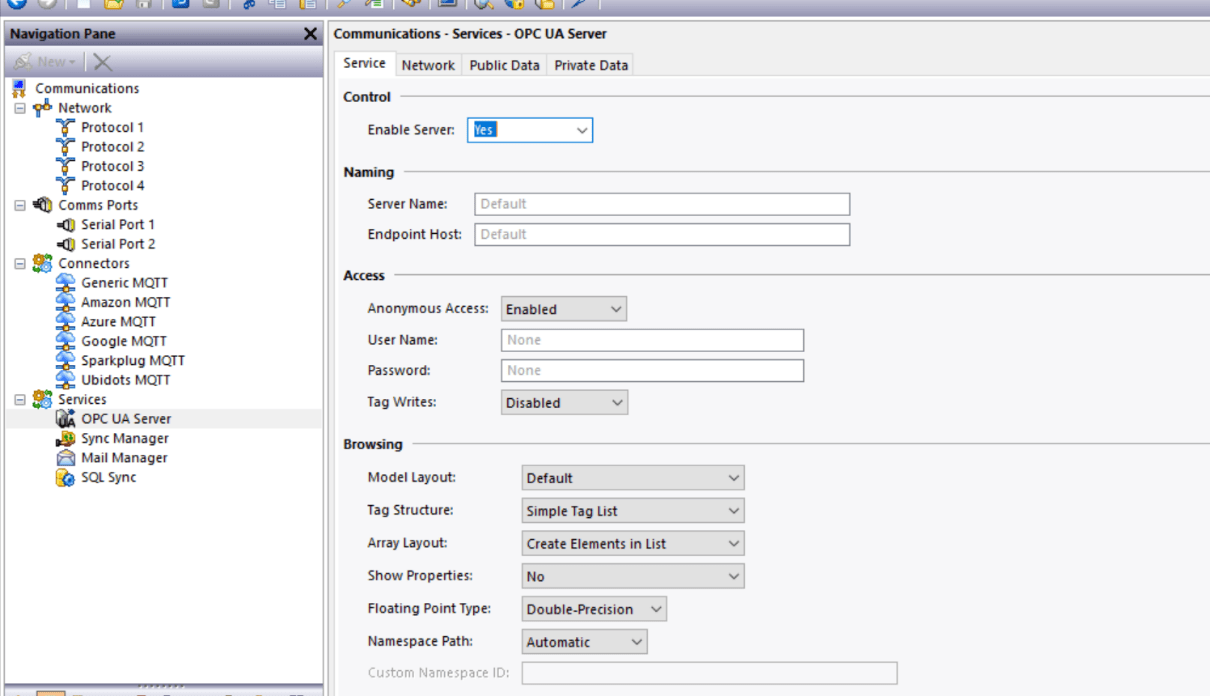Screen dimensions: 1210x696
Task: Open Protocol 2 in the Network tree
Action: click(112, 146)
